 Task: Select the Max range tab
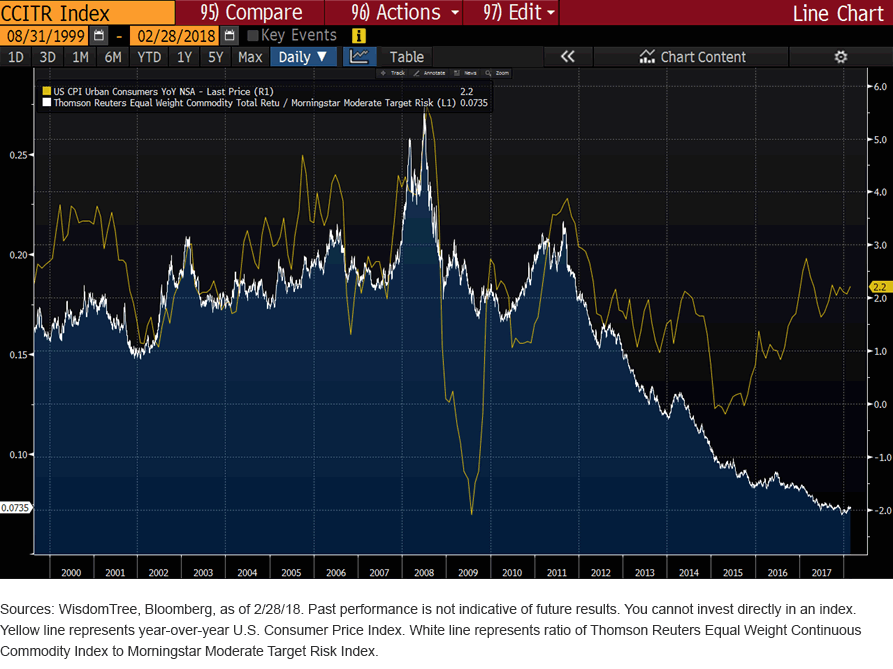250,57
